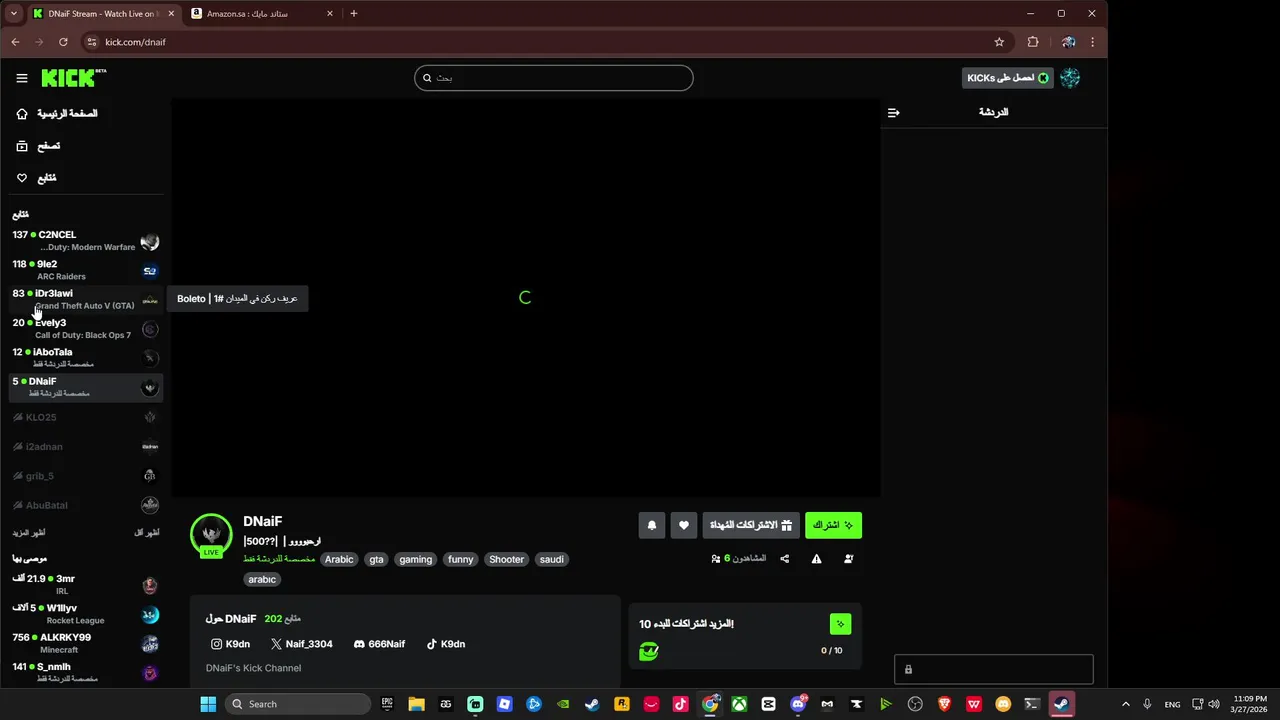Switch to the Amazon.sa tab
This screenshot has width=1280, height=720.
(262, 13)
